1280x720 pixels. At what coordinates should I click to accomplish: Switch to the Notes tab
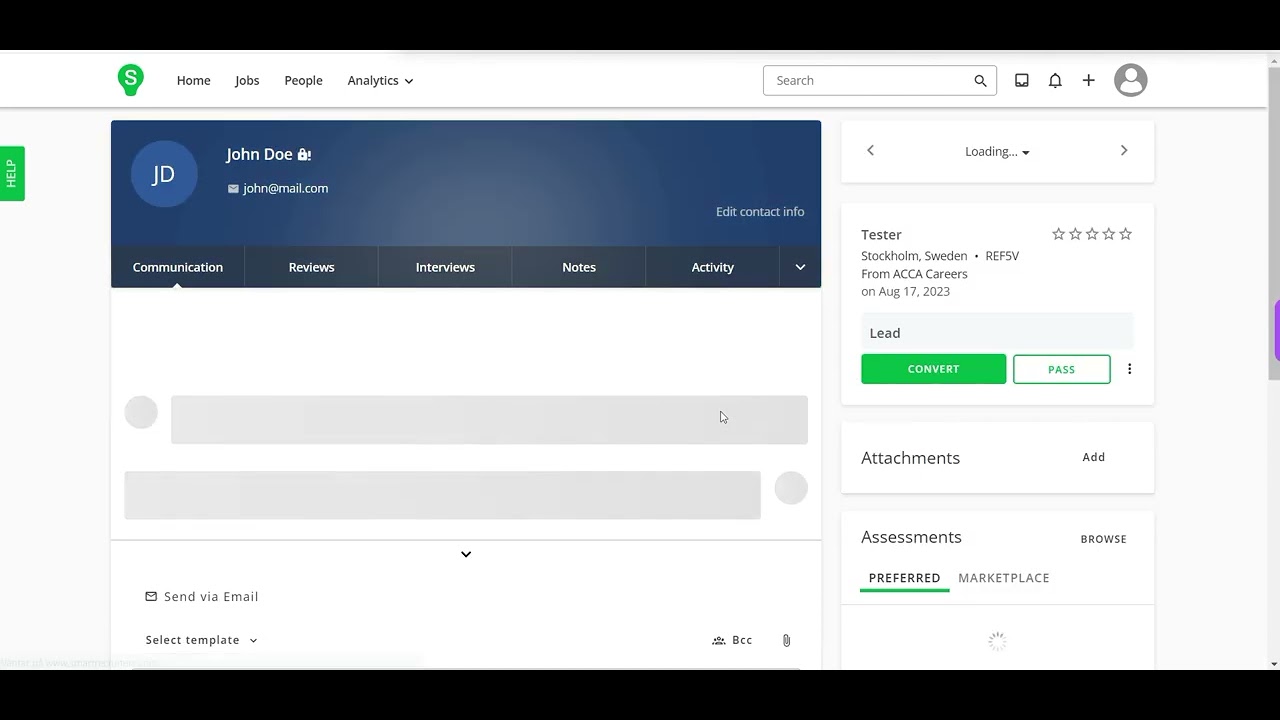pyautogui.click(x=579, y=267)
